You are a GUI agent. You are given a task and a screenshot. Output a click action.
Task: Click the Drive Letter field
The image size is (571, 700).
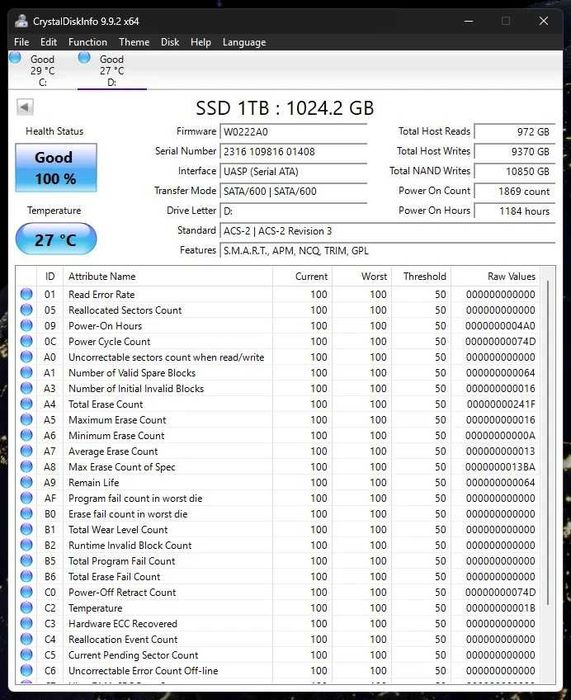[293, 211]
